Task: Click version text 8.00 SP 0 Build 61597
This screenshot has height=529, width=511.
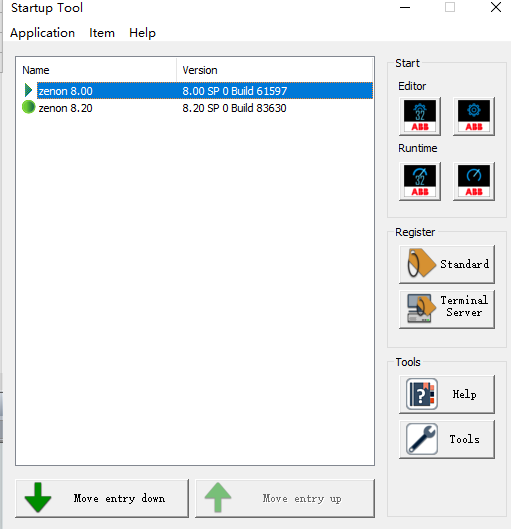Action: coord(235,91)
